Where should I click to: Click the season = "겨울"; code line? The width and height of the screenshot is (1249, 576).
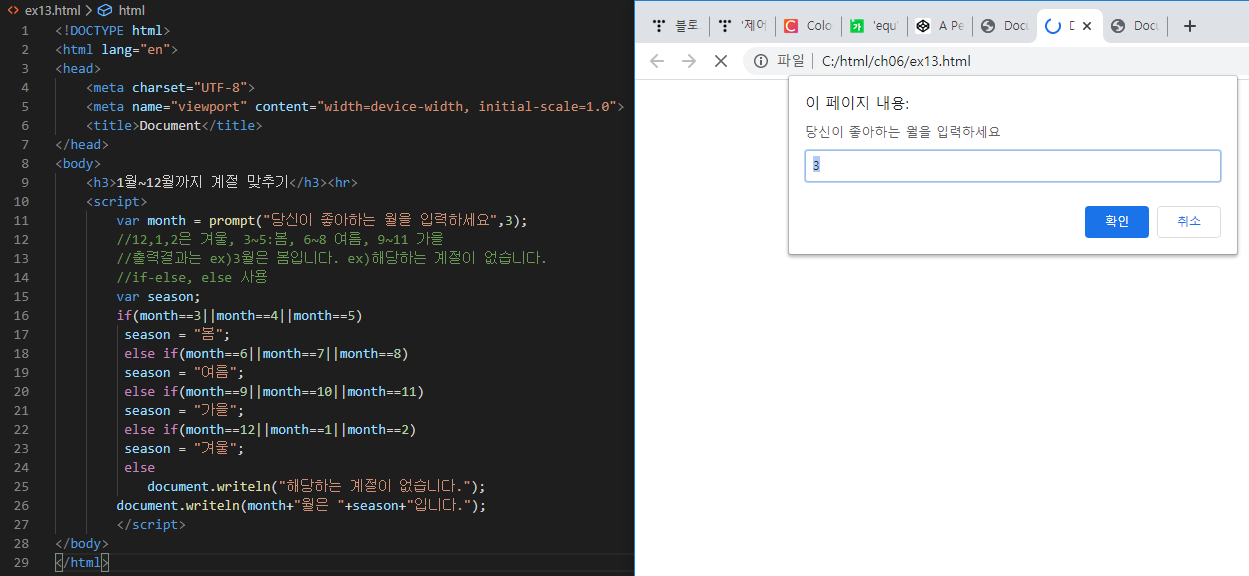184,448
